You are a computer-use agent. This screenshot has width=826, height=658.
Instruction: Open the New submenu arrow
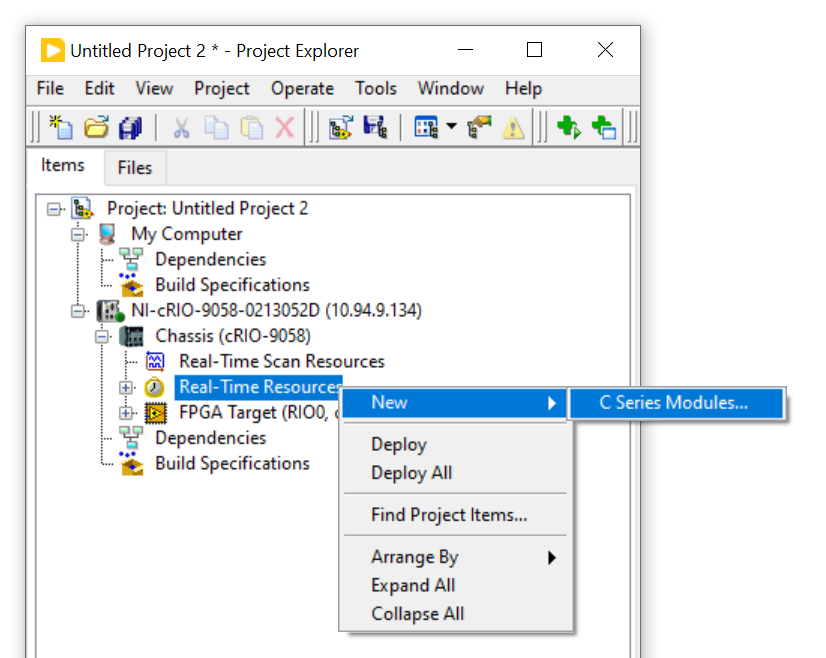552,404
